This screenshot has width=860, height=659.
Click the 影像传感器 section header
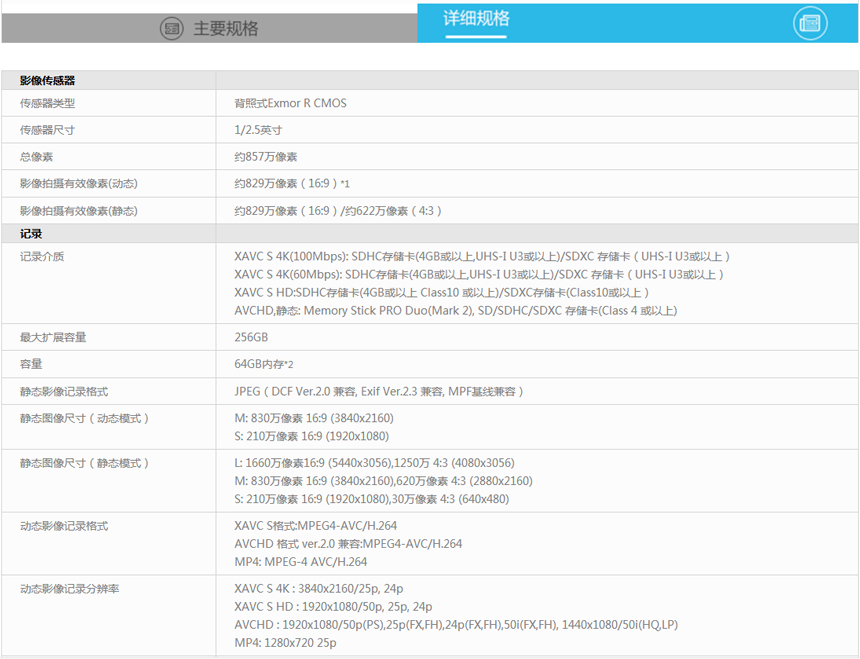tap(47, 81)
